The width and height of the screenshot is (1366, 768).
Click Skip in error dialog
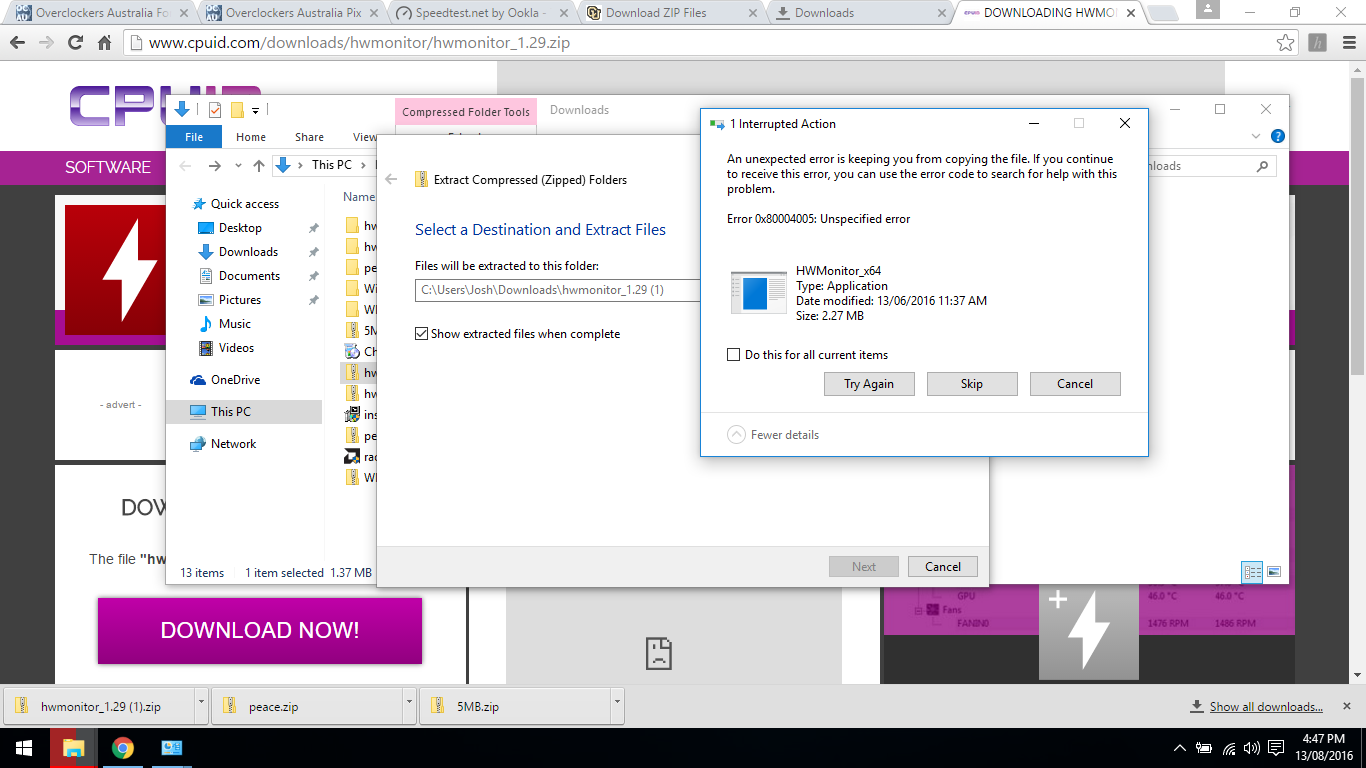pos(972,384)
